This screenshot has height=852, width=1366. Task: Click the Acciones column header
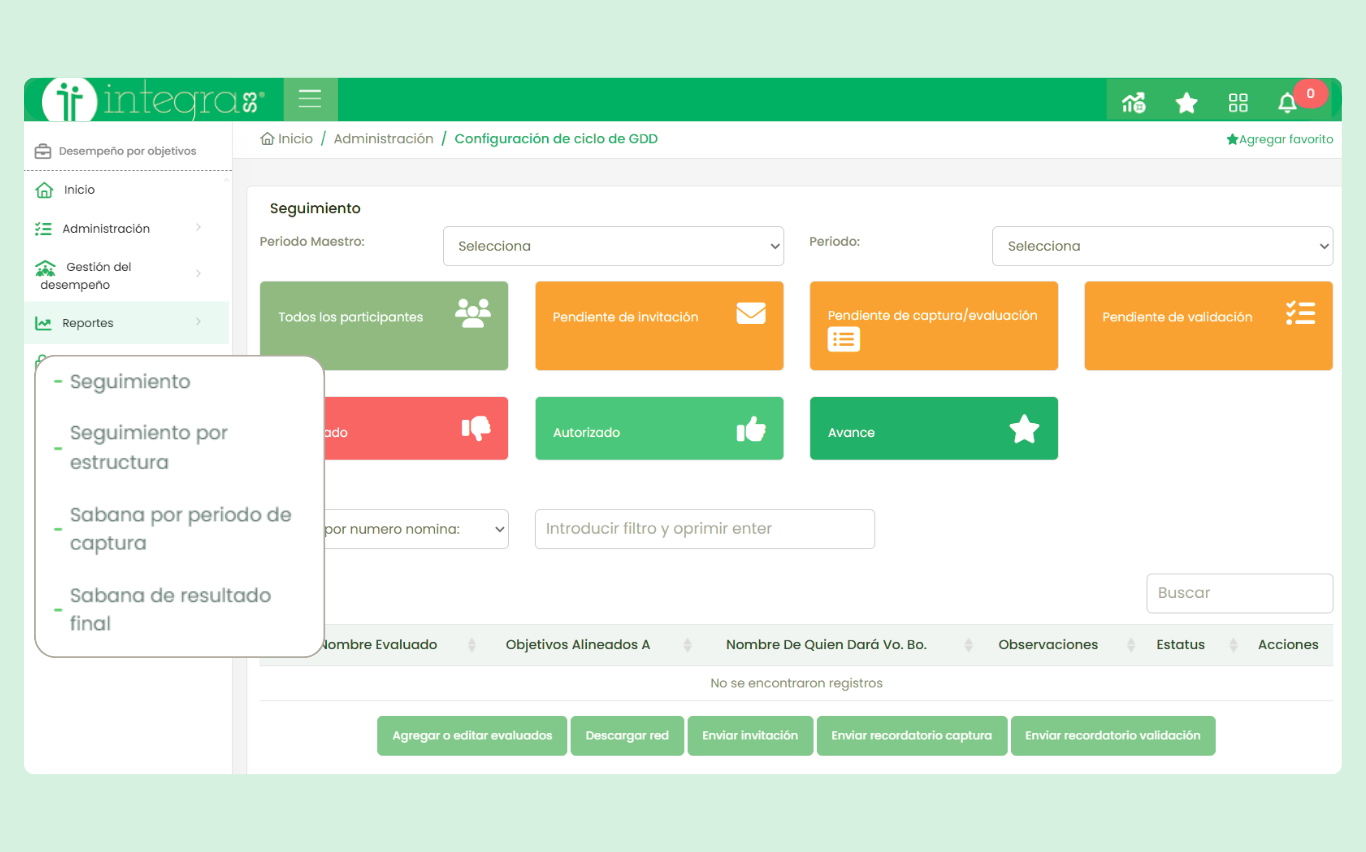[x=1288, y=645]
